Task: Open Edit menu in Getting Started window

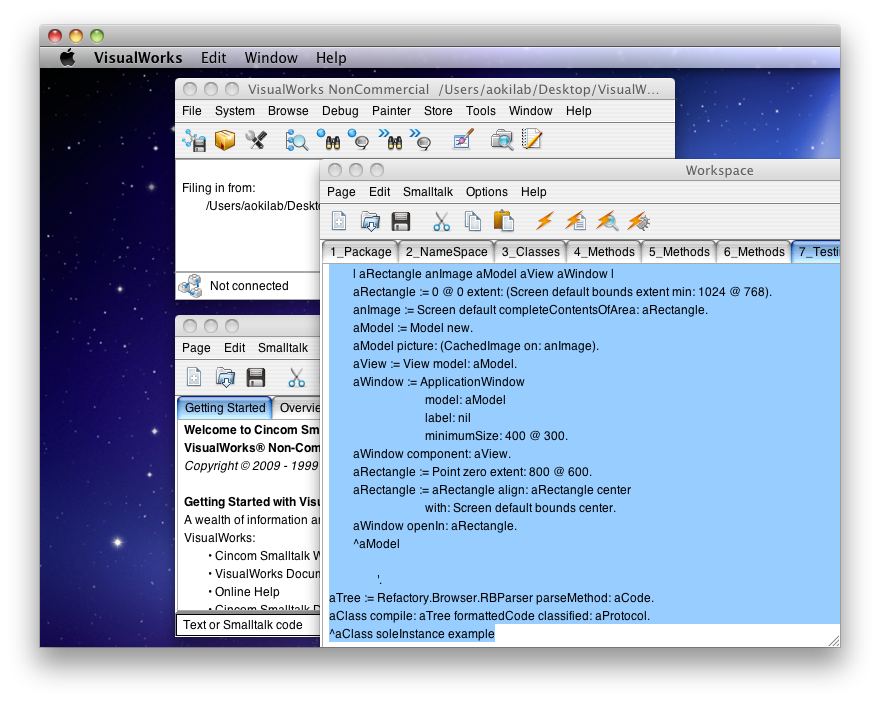Action: [x=235, y=348]
